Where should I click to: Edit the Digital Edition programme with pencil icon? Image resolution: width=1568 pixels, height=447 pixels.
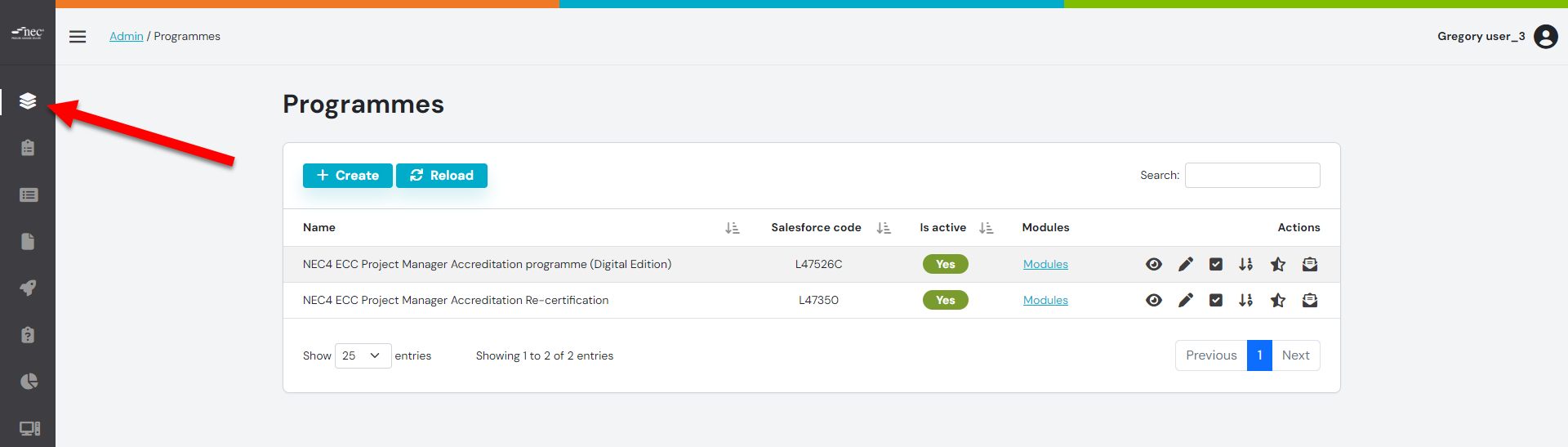(x=1185, y=264)
